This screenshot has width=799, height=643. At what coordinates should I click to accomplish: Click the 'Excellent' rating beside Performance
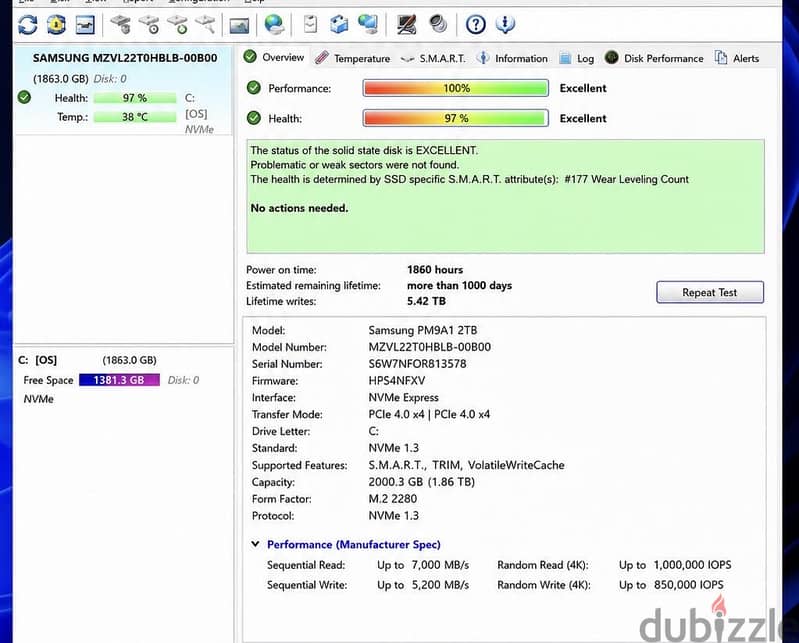[x=583, y=88]
